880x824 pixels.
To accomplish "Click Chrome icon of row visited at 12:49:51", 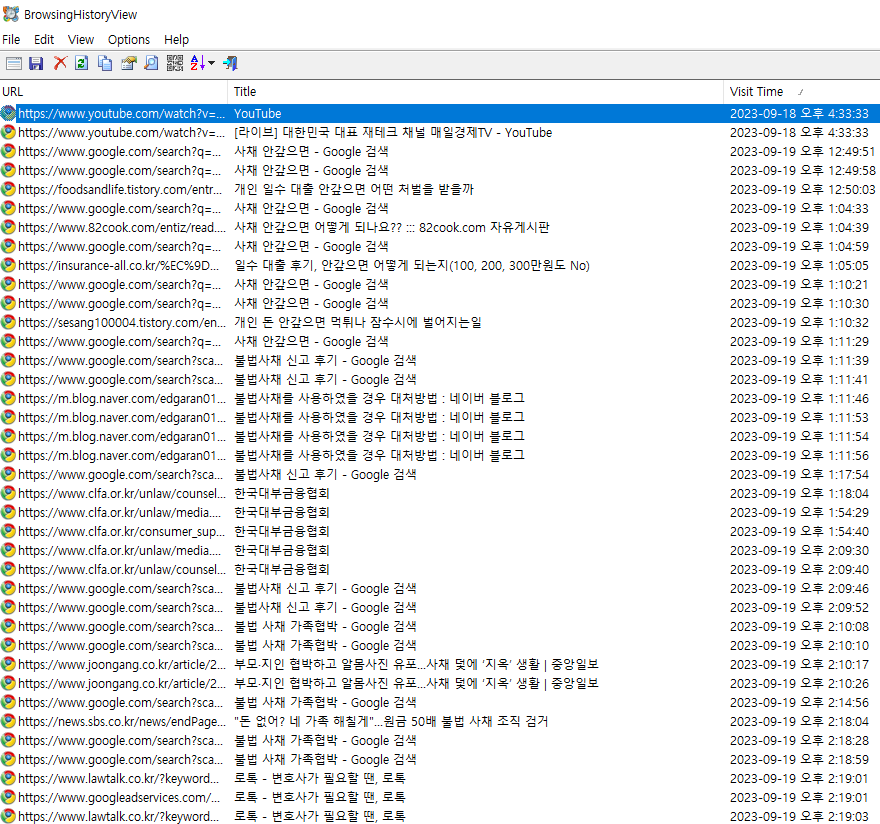I will point(8,152).
